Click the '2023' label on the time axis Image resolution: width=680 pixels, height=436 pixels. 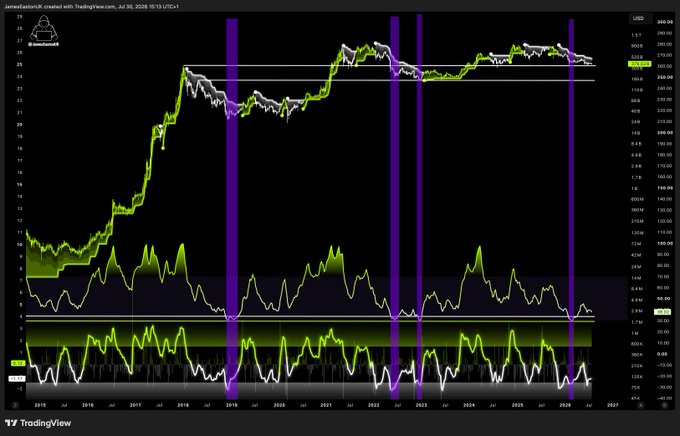pos(422,405)
